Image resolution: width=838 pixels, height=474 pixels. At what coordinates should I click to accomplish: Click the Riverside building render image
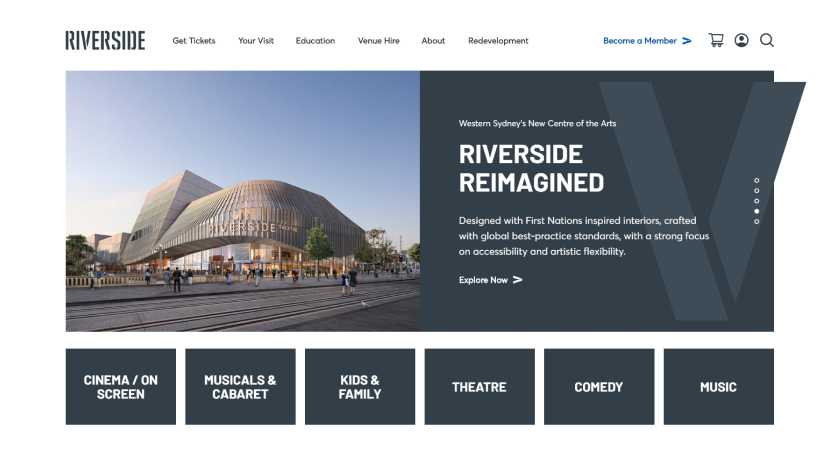(243, 201)
